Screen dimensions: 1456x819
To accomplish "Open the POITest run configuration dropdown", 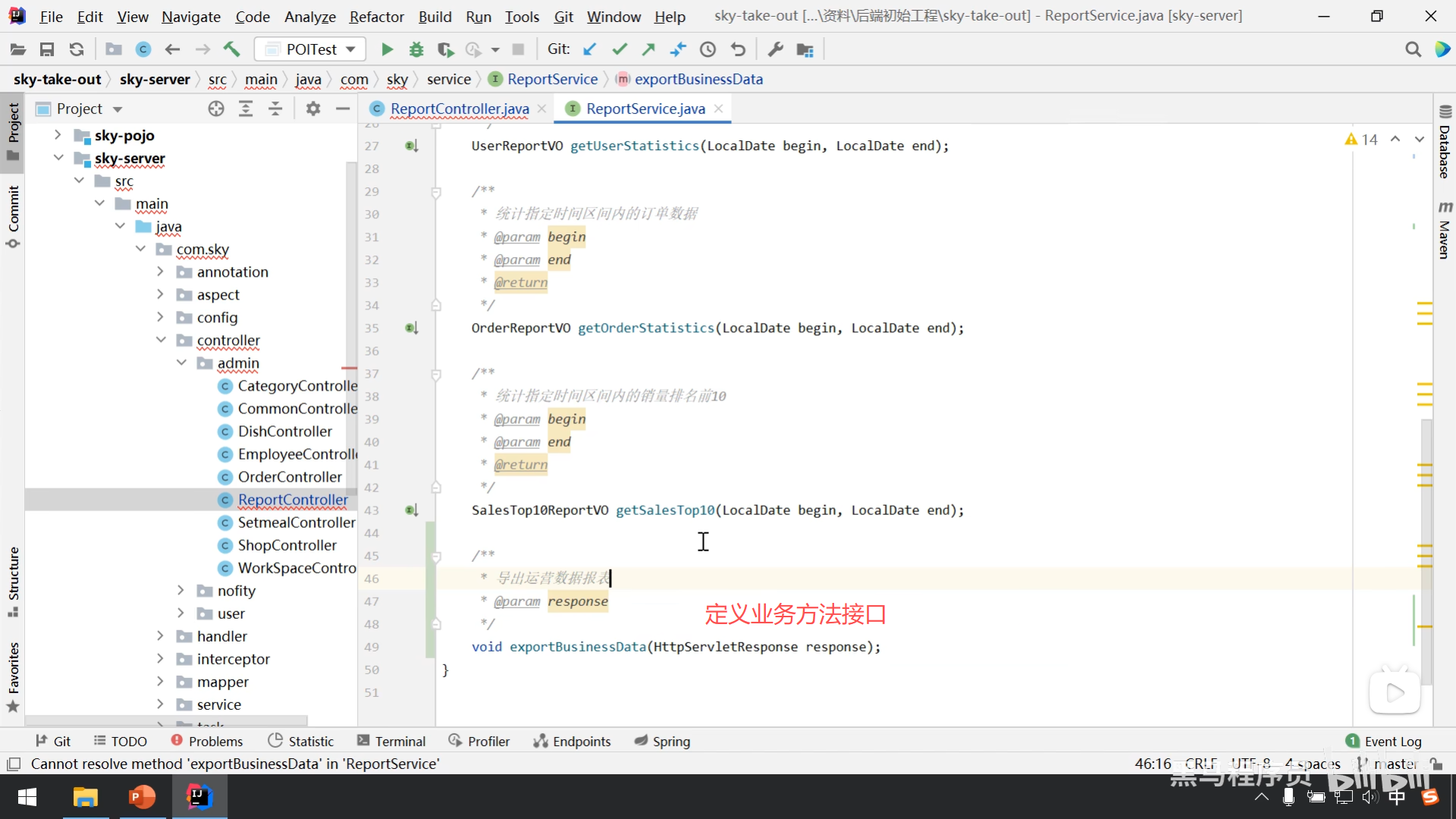I will pos(310,50).
